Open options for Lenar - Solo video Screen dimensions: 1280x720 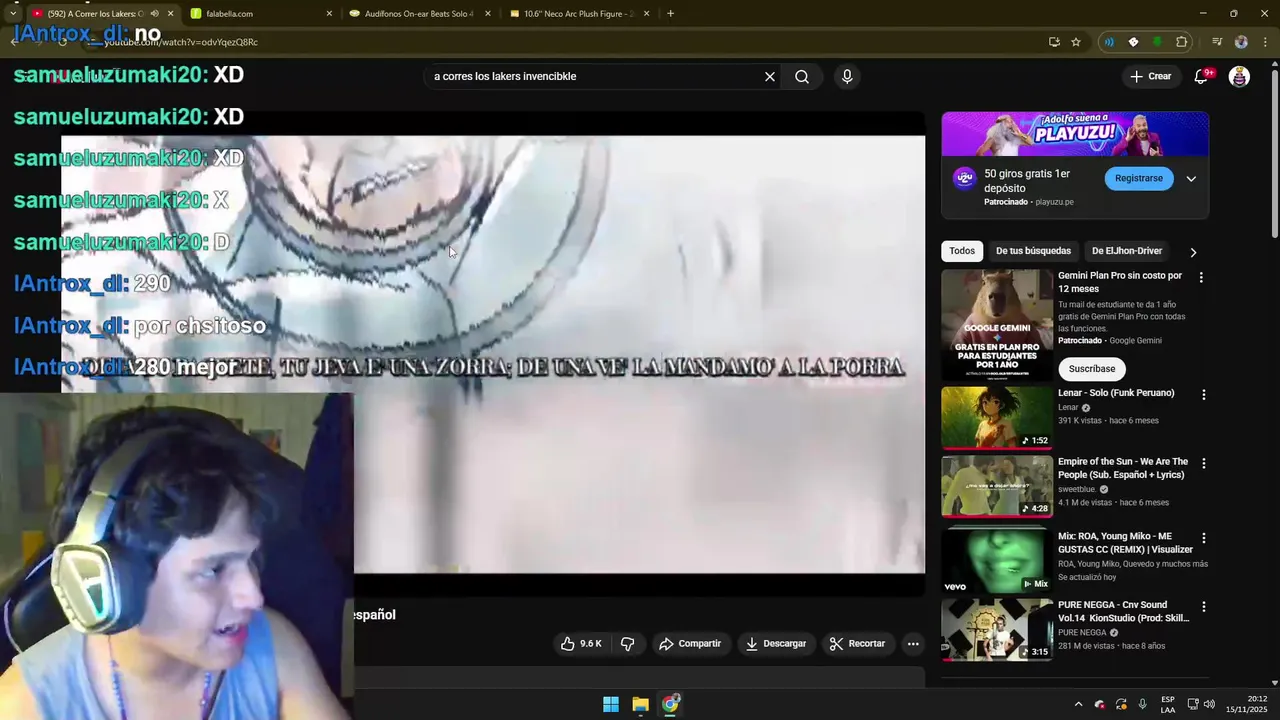[x=1203, y=395]
